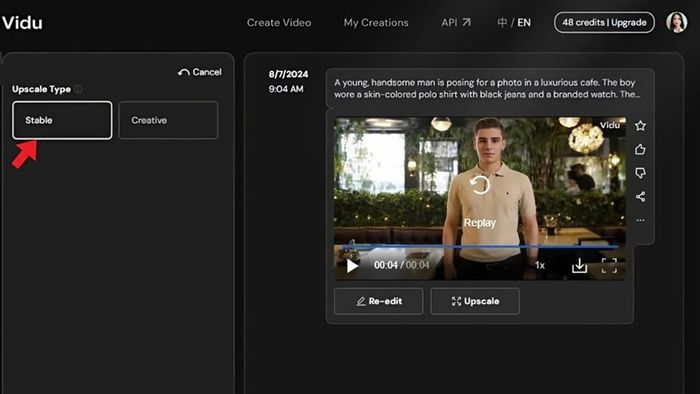700x394 pixels.
Task: Click the 00:04 / 00:04 timestamp
Action: (401, 265)
